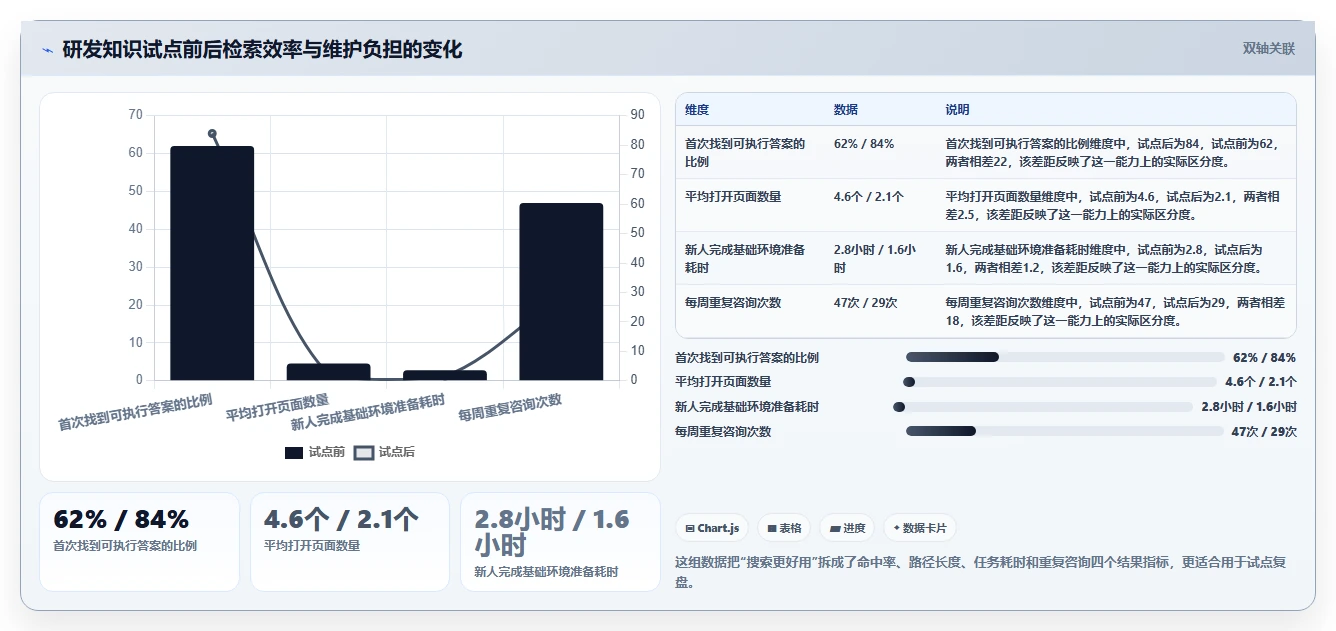Open the Chart.js tag pill

[x=712, y=528]
